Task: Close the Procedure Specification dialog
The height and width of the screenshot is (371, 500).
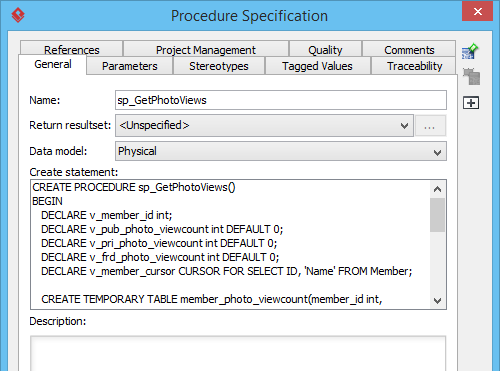Action: [477, 12]
